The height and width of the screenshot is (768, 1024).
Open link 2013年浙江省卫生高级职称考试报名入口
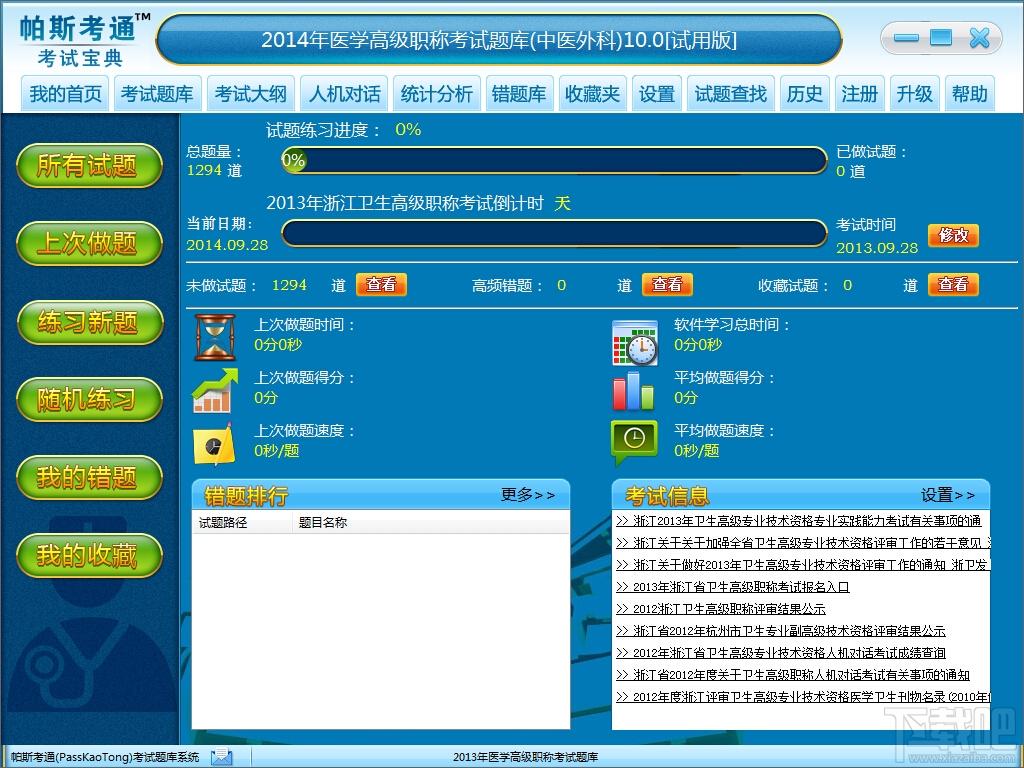point(733,586)
